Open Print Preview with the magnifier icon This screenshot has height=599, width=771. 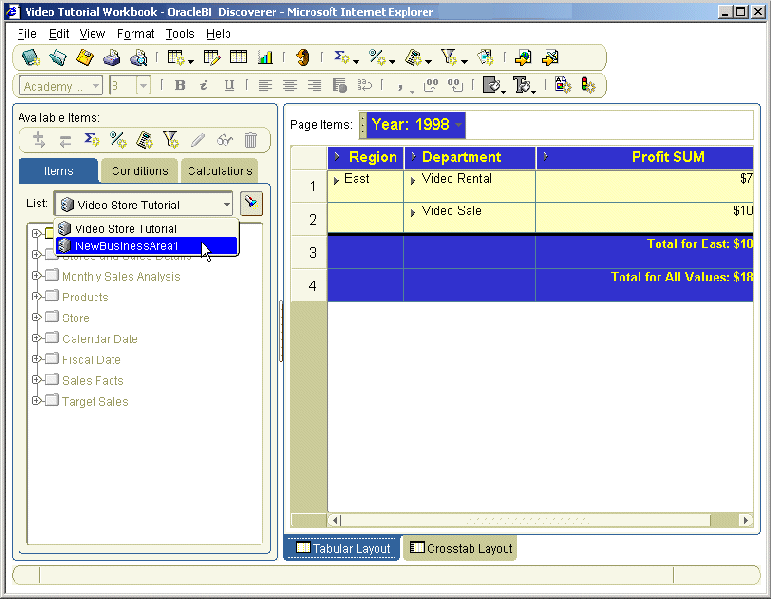(139, 58)
